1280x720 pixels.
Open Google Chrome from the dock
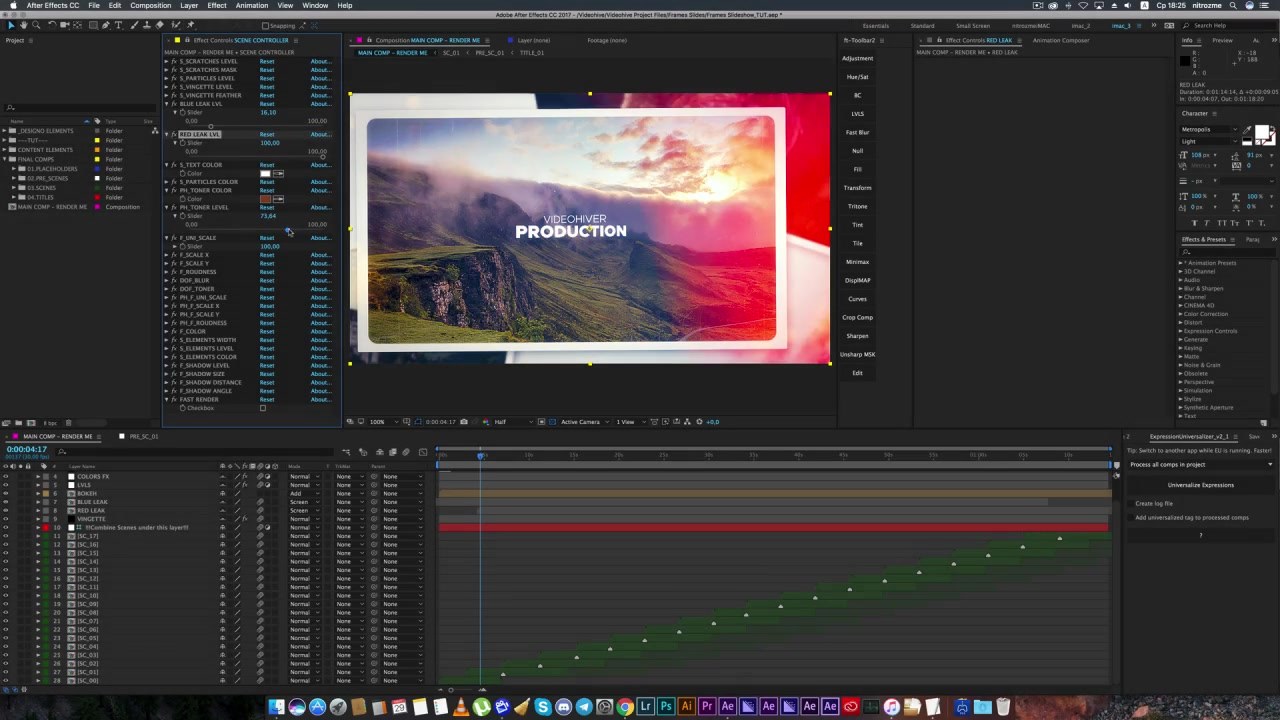pos(625,707)
